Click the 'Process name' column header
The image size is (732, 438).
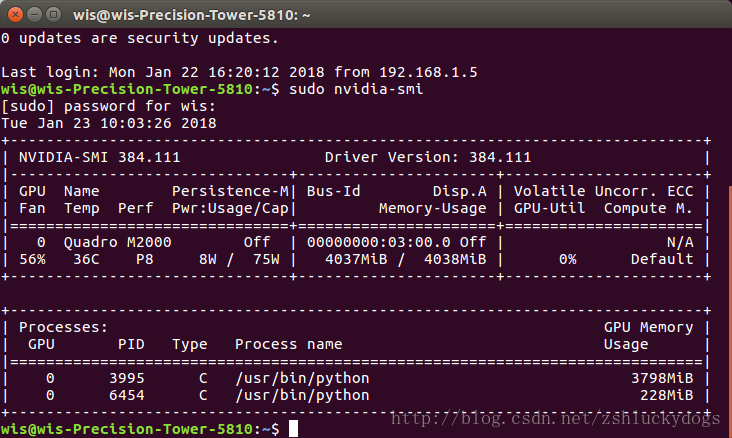coord(289,344)
